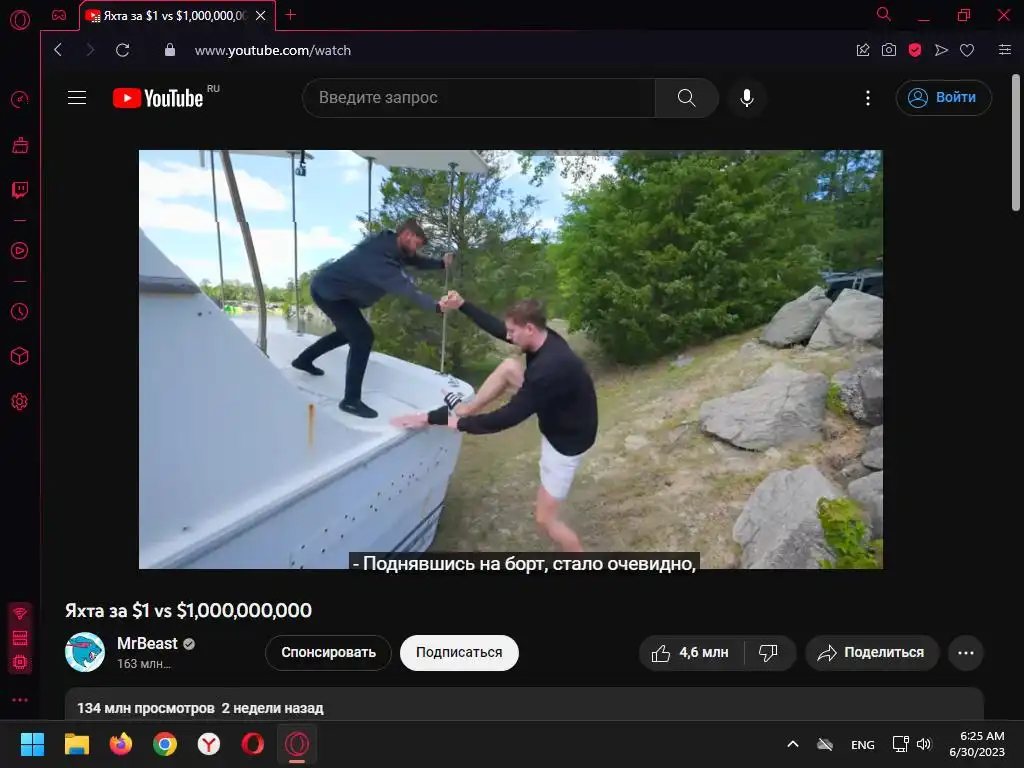Open Firefox from the taskbar

coord(120,744)
